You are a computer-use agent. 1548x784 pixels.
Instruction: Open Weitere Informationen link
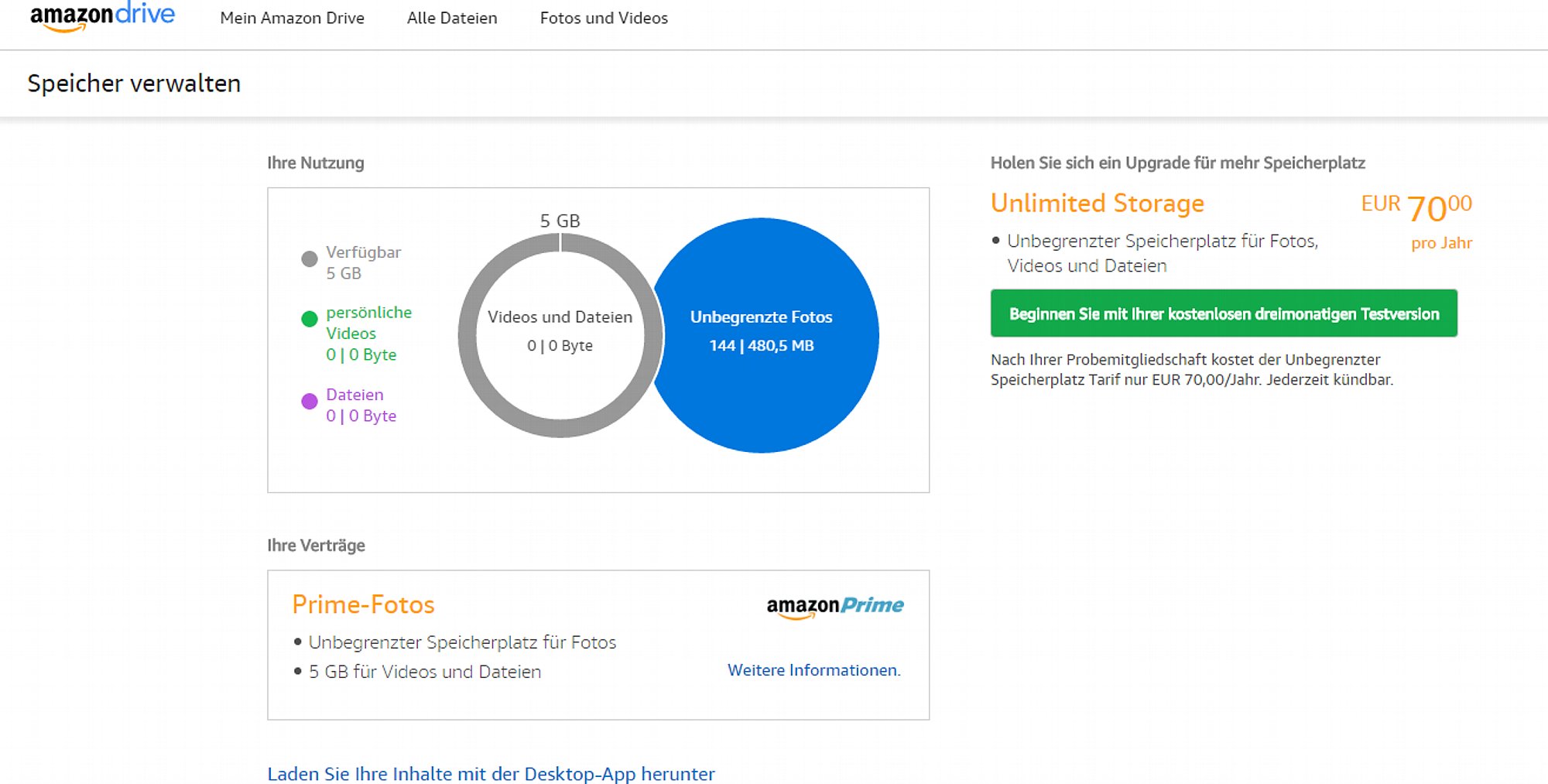814,670
